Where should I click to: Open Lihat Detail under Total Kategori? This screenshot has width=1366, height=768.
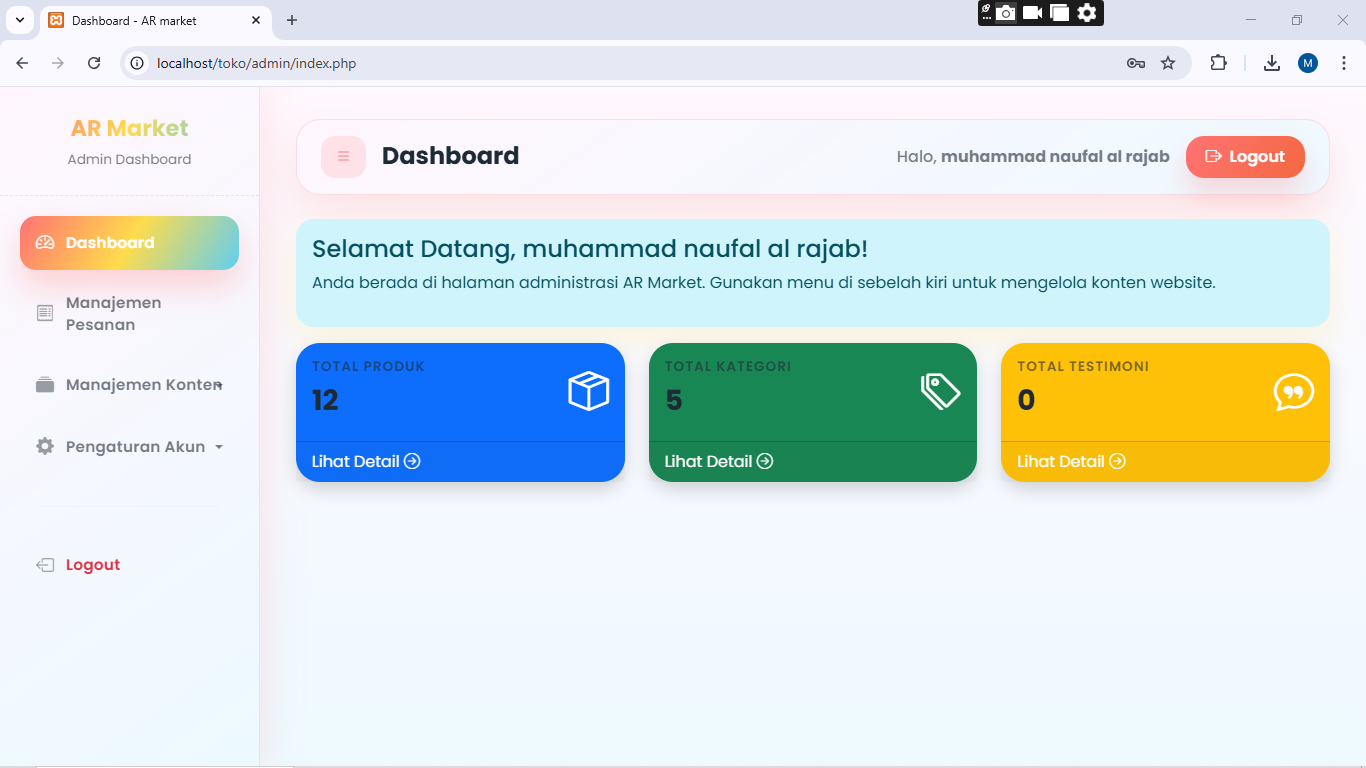tap(718, 461)
